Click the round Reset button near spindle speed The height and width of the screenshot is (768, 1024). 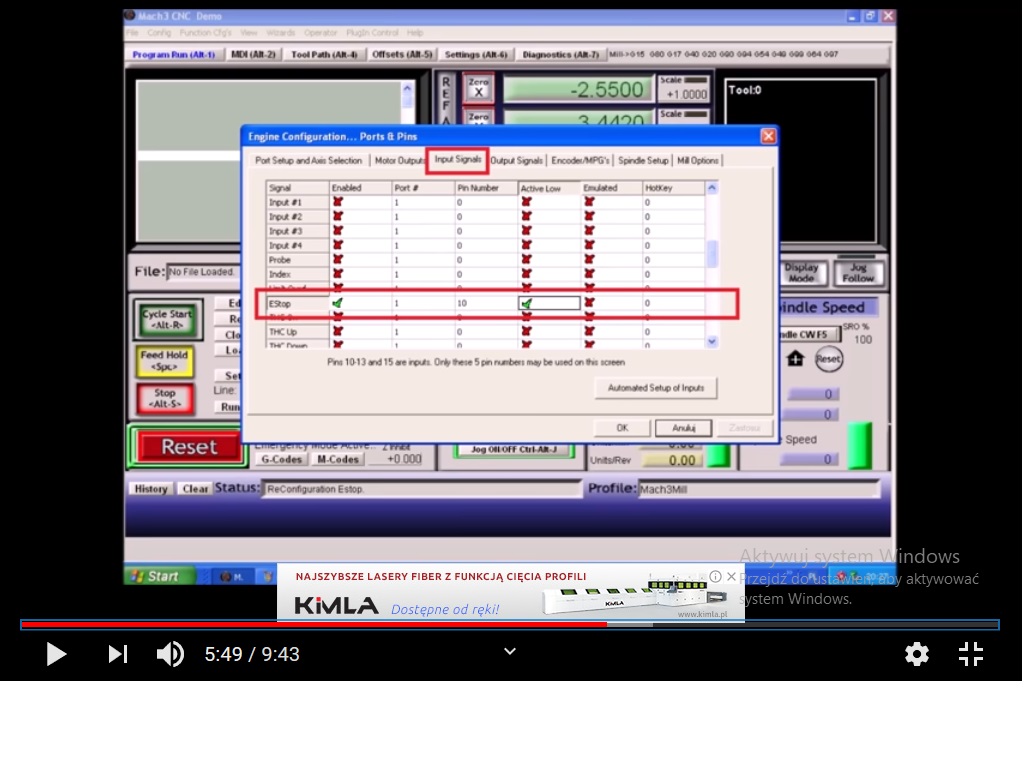click(828, 359)
